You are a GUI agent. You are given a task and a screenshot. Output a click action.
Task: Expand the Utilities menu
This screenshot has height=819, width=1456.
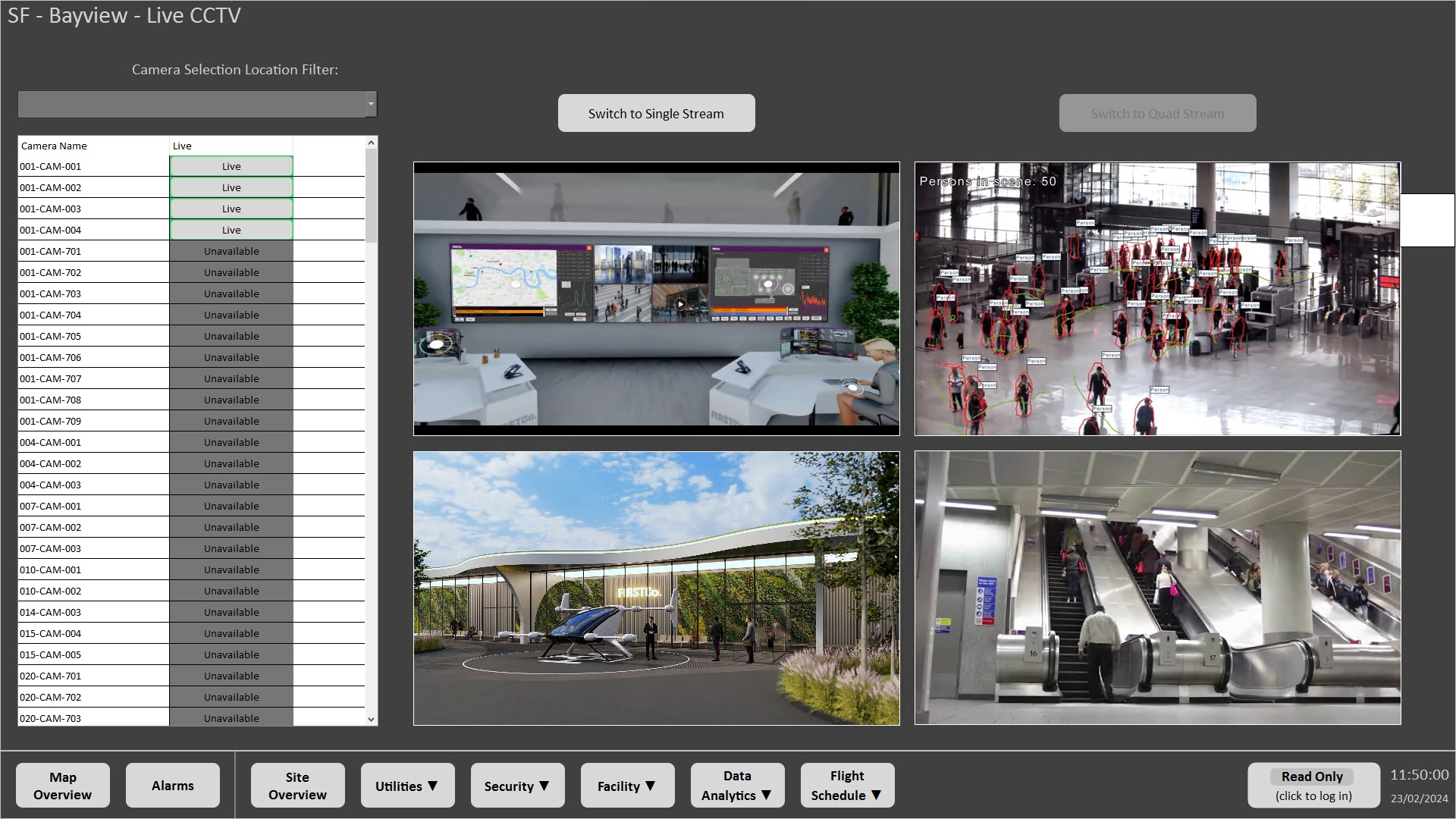[407, 785]
